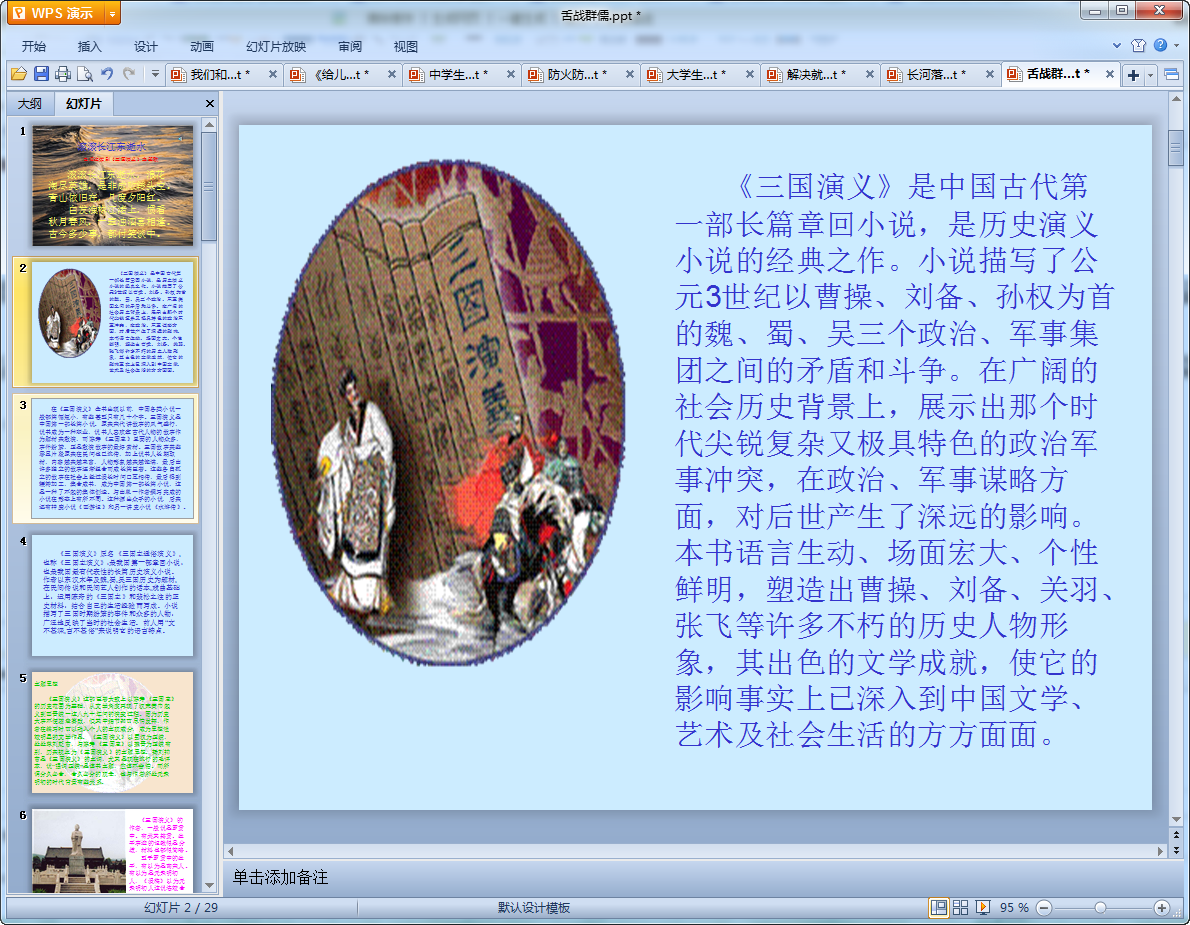Screen dimensions: 1190x925
Task: Expand the help dropdown arrow
Action: pos(1176,46)
